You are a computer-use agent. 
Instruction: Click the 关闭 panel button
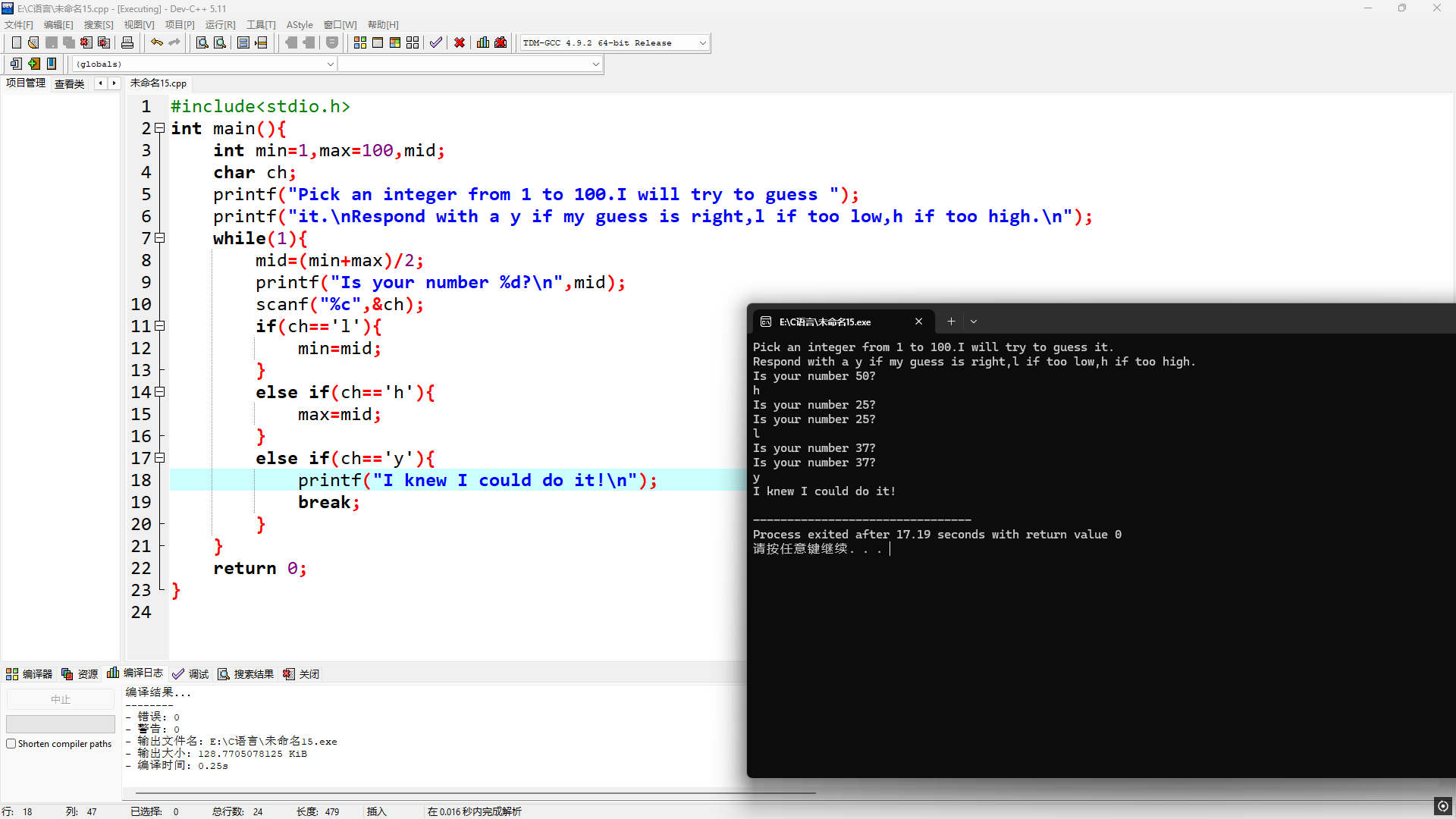point(301,674)
